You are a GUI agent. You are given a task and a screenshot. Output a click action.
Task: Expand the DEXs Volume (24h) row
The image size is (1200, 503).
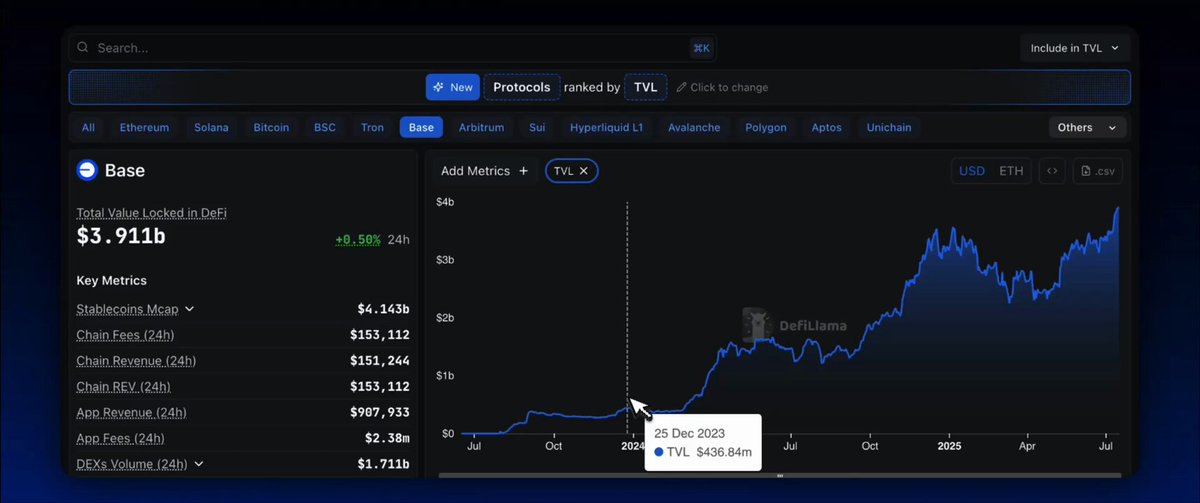[x=198, y=464]
